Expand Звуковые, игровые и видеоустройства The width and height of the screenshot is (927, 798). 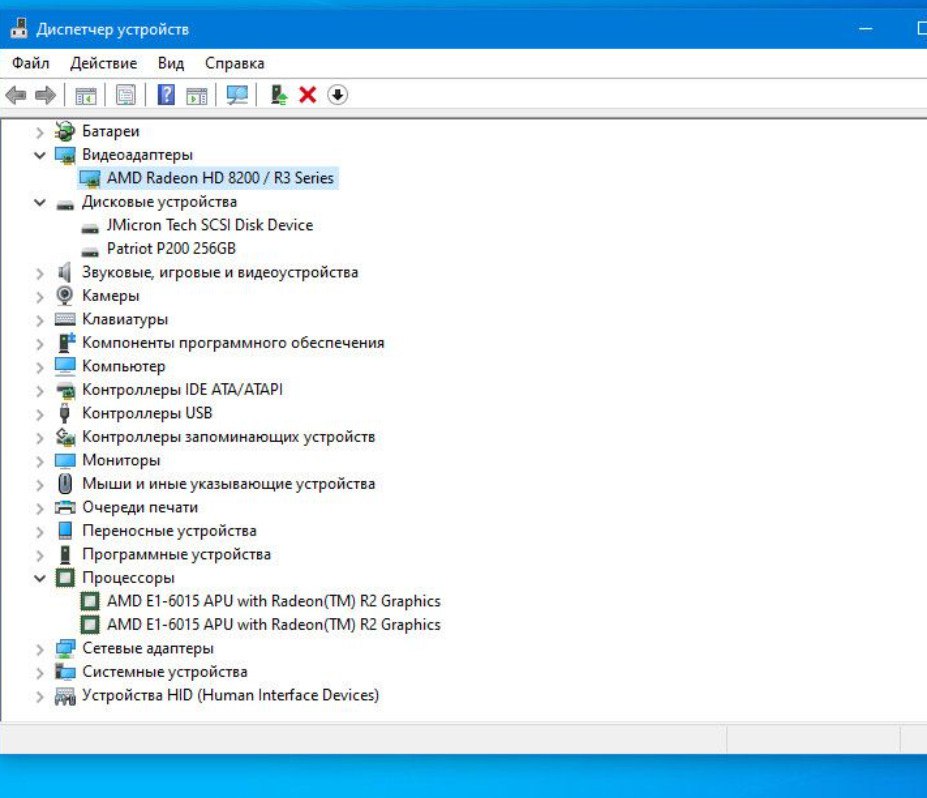40,273
